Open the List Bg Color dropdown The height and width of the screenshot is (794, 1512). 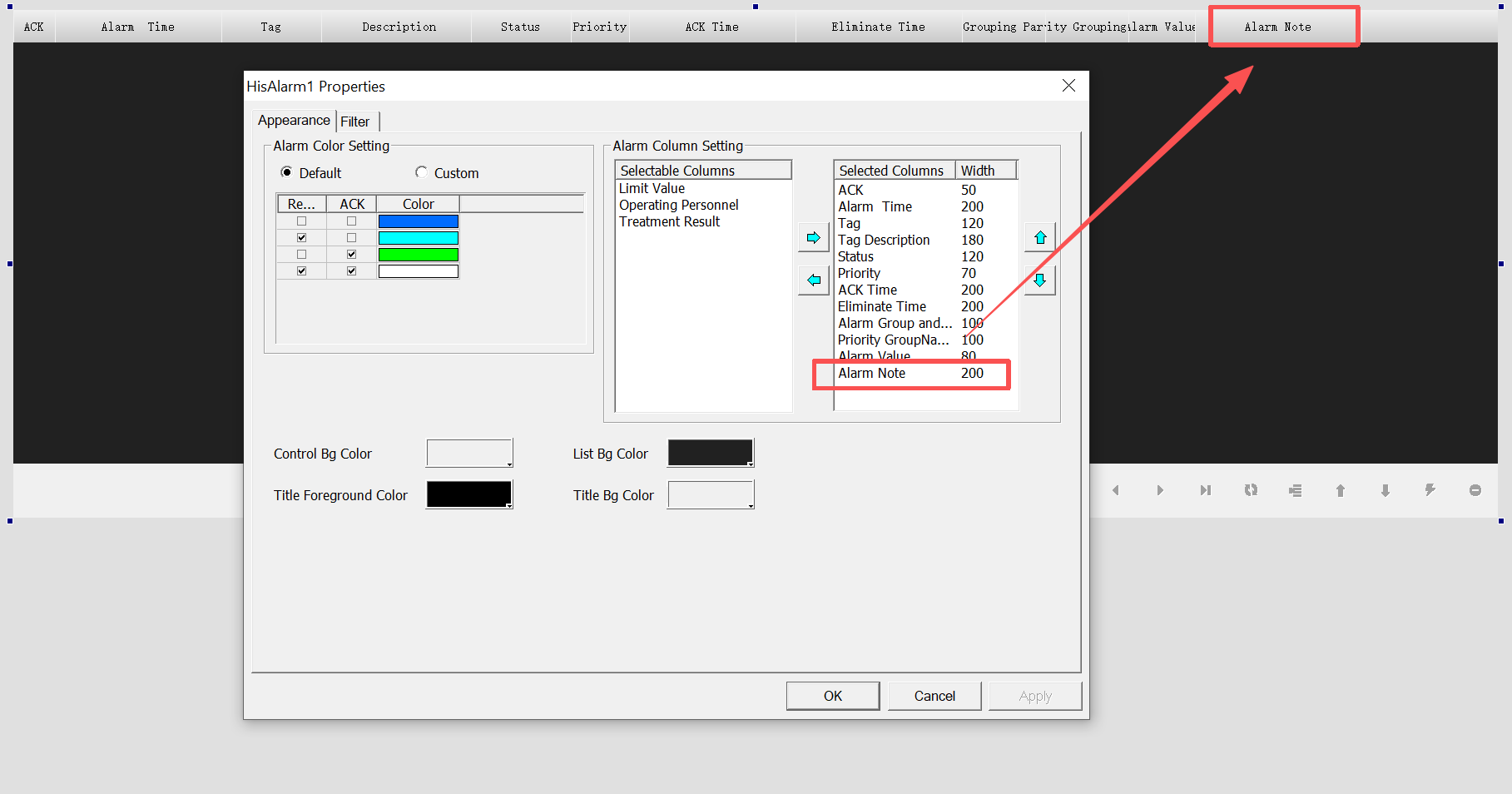(x=711, y=454)
